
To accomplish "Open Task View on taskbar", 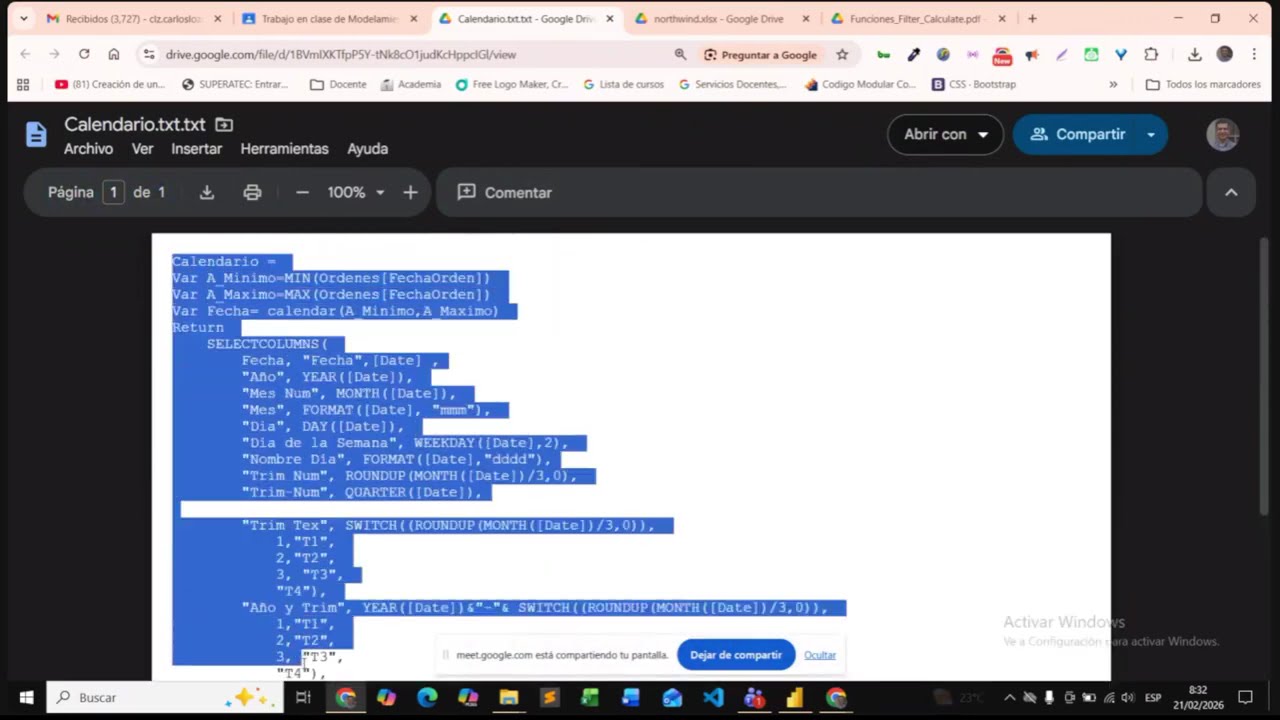I will [x=303, y=697].
